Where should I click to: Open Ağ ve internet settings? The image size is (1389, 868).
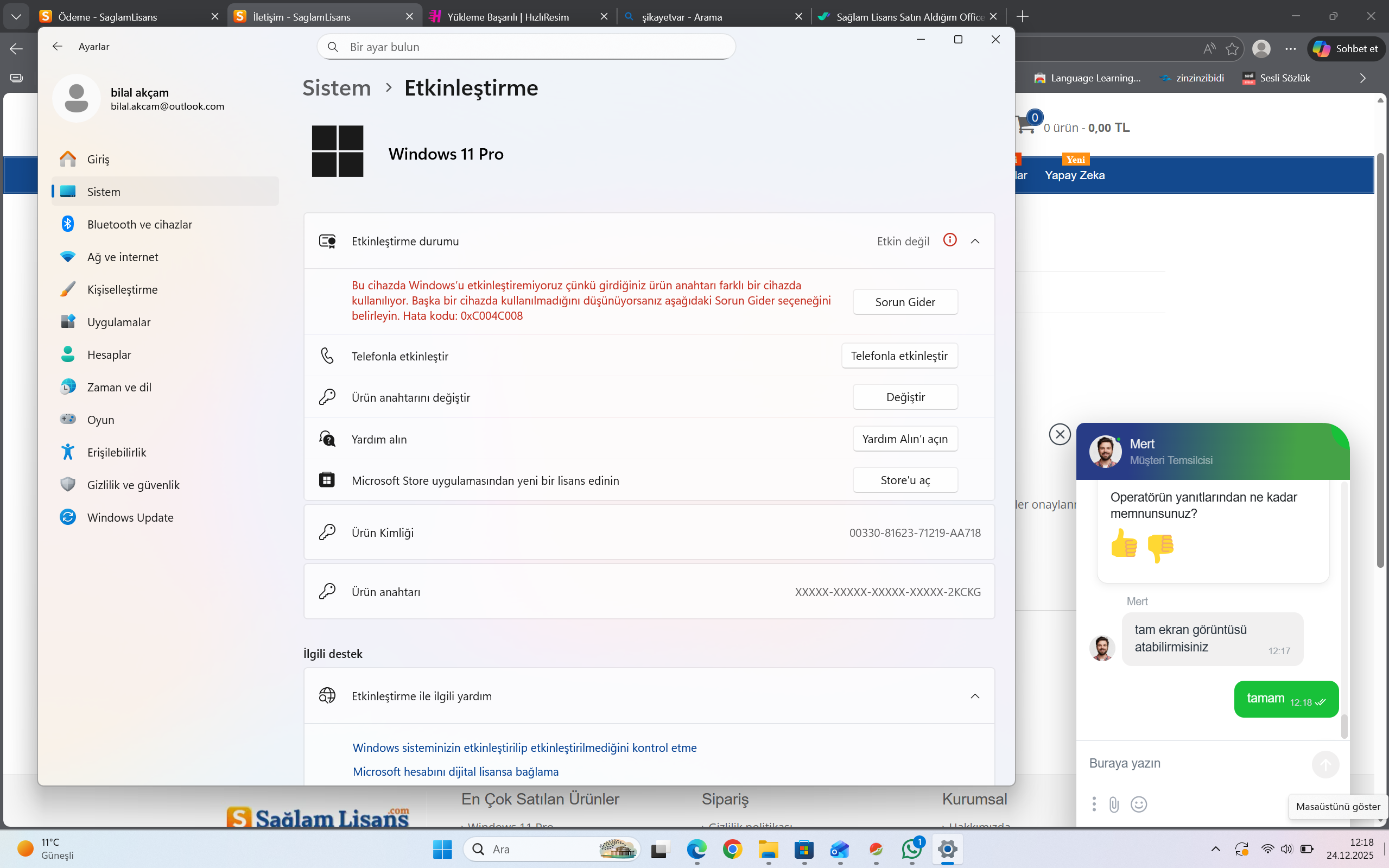click(166, 257)
